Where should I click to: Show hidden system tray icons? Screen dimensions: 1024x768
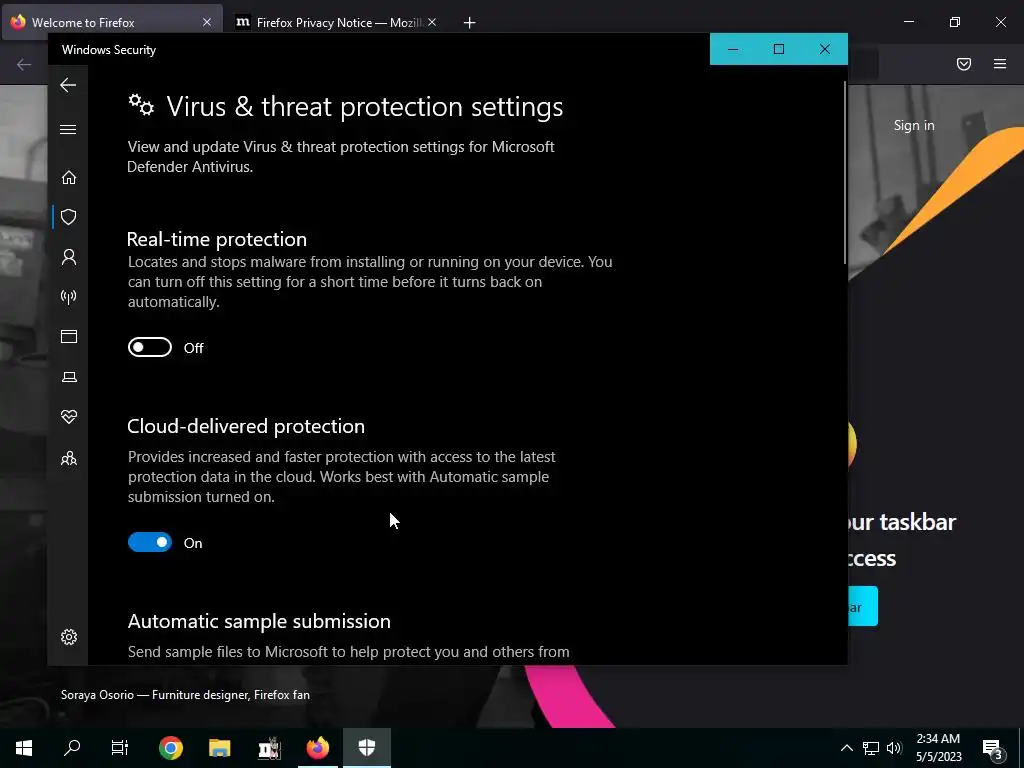(846, 748)
